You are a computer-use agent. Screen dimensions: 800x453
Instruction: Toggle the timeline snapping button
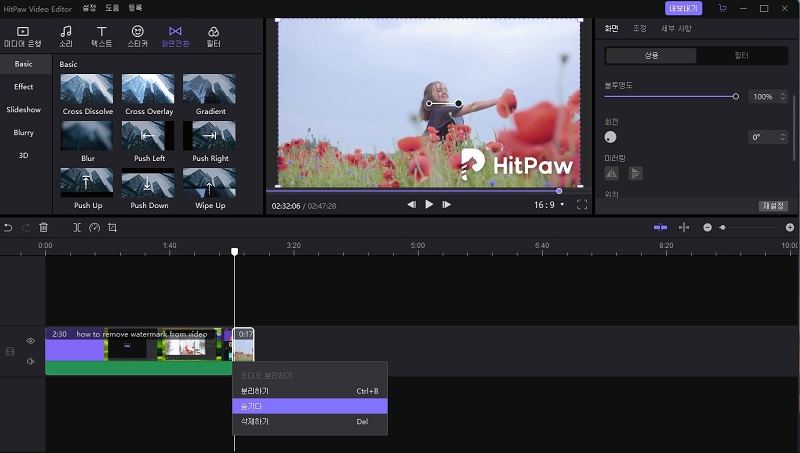tap(660, 228)
